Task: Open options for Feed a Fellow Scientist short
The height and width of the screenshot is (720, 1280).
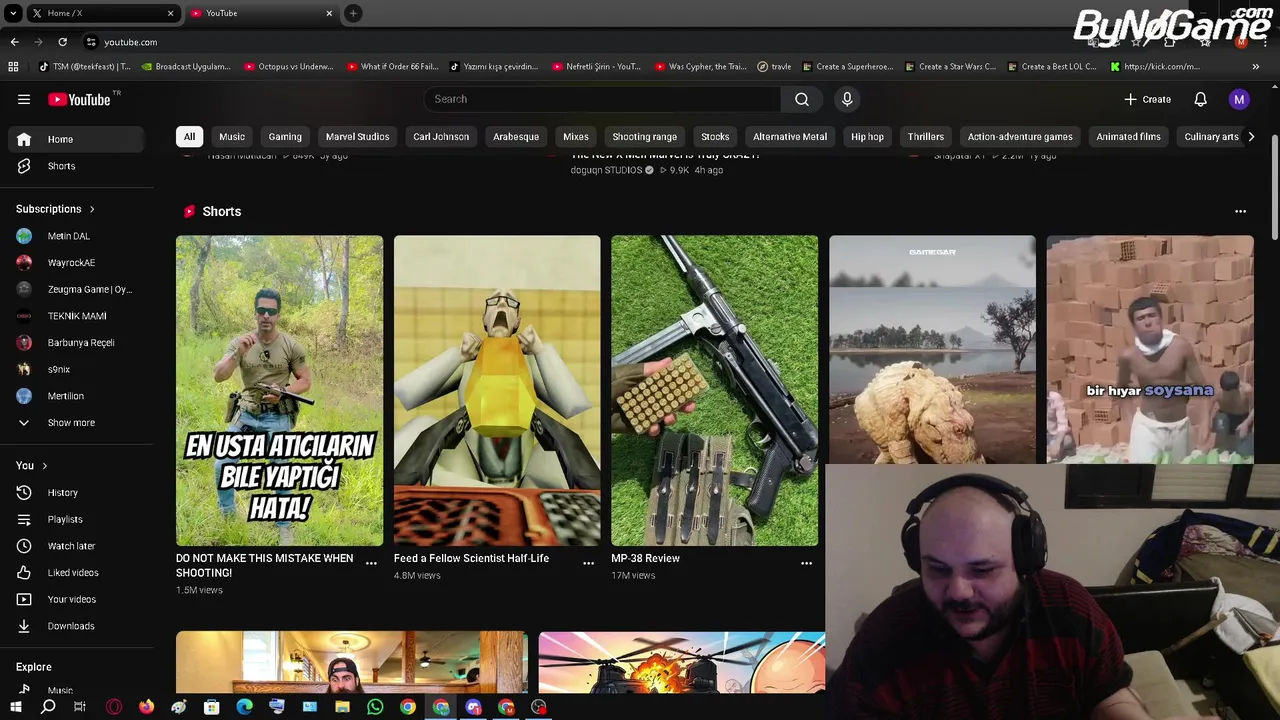Action: (x=588, y=563)
